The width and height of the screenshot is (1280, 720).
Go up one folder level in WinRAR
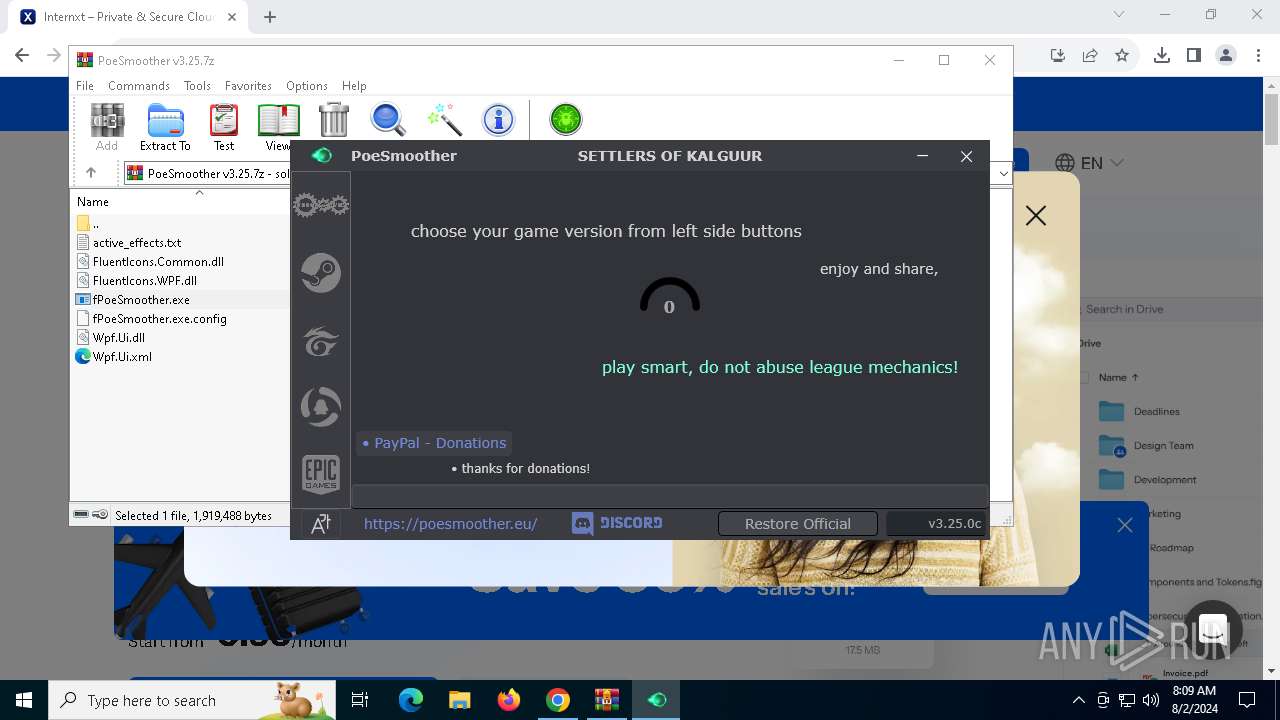[x=91, y=173]
